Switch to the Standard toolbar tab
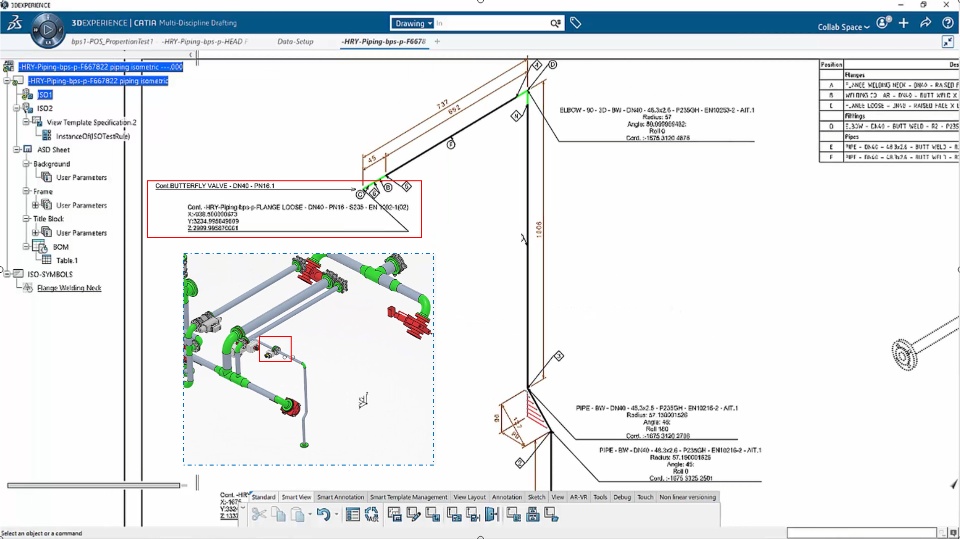960x539 pixels. point(263,497)
